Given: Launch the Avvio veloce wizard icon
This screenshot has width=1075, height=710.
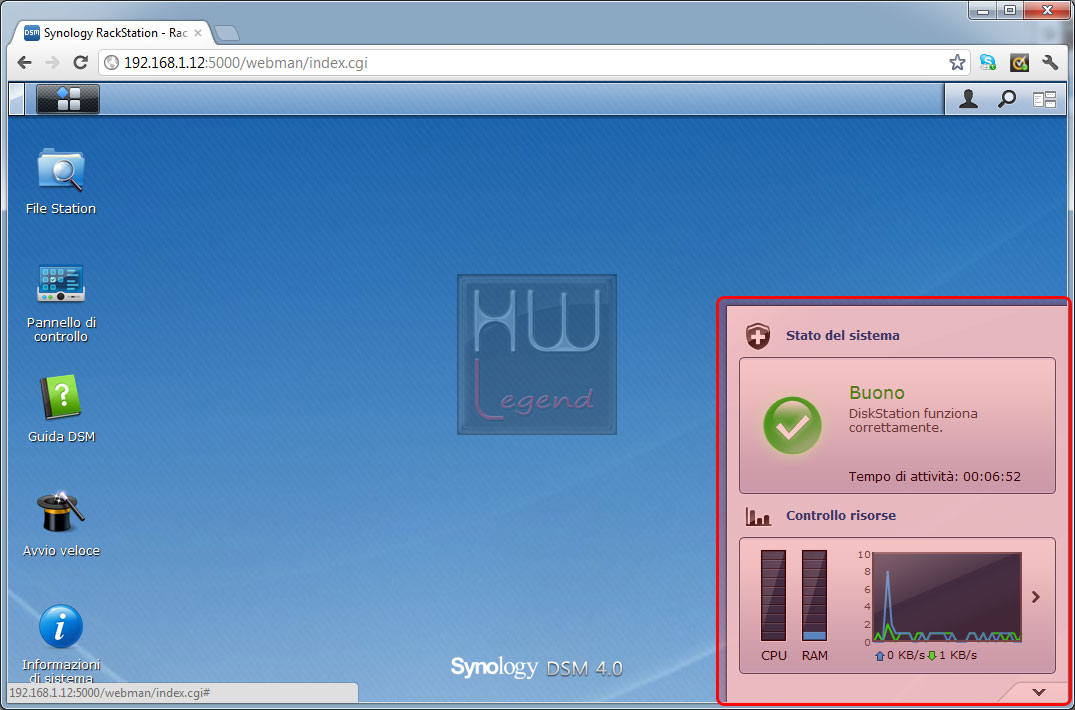Looking at the screenshot, I should [x=60, y=511].
